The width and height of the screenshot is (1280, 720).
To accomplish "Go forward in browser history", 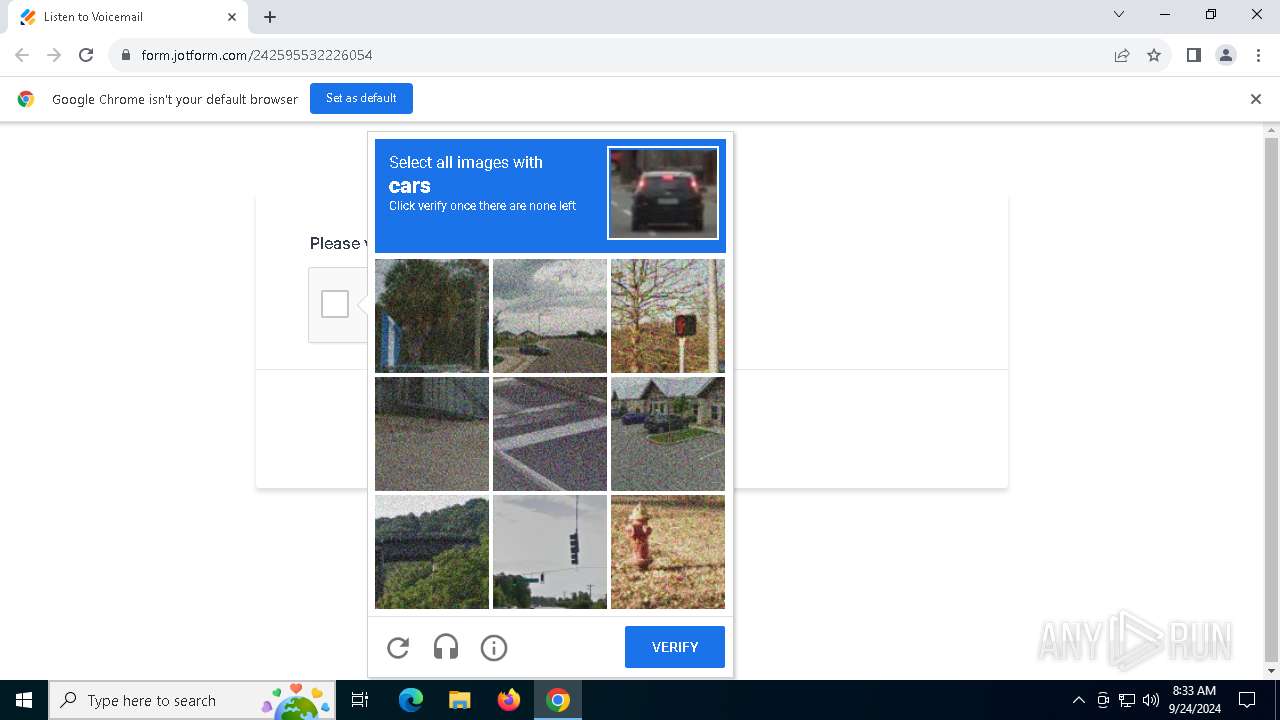I will tap(54, 55).
